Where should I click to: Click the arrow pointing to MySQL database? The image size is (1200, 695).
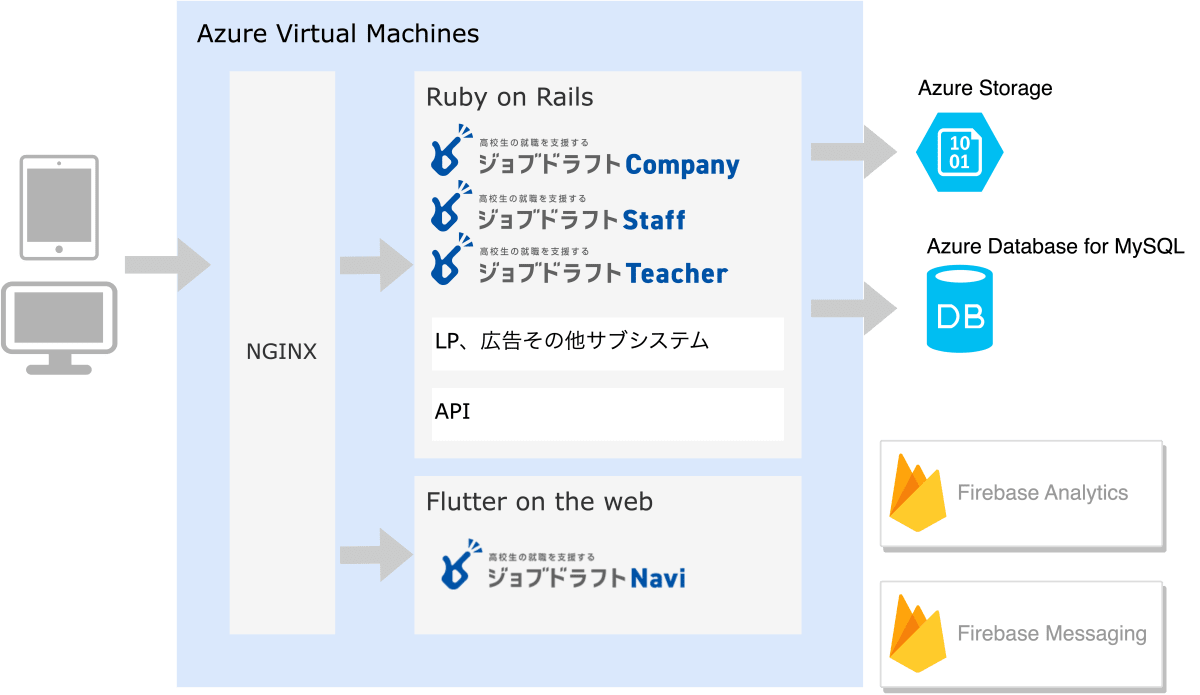[x=854, y=308]
